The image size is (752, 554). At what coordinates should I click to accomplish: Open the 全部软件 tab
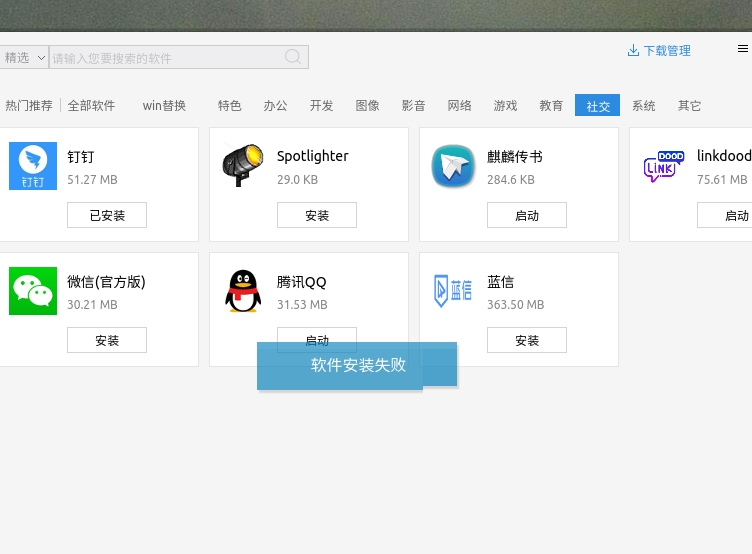91,106
